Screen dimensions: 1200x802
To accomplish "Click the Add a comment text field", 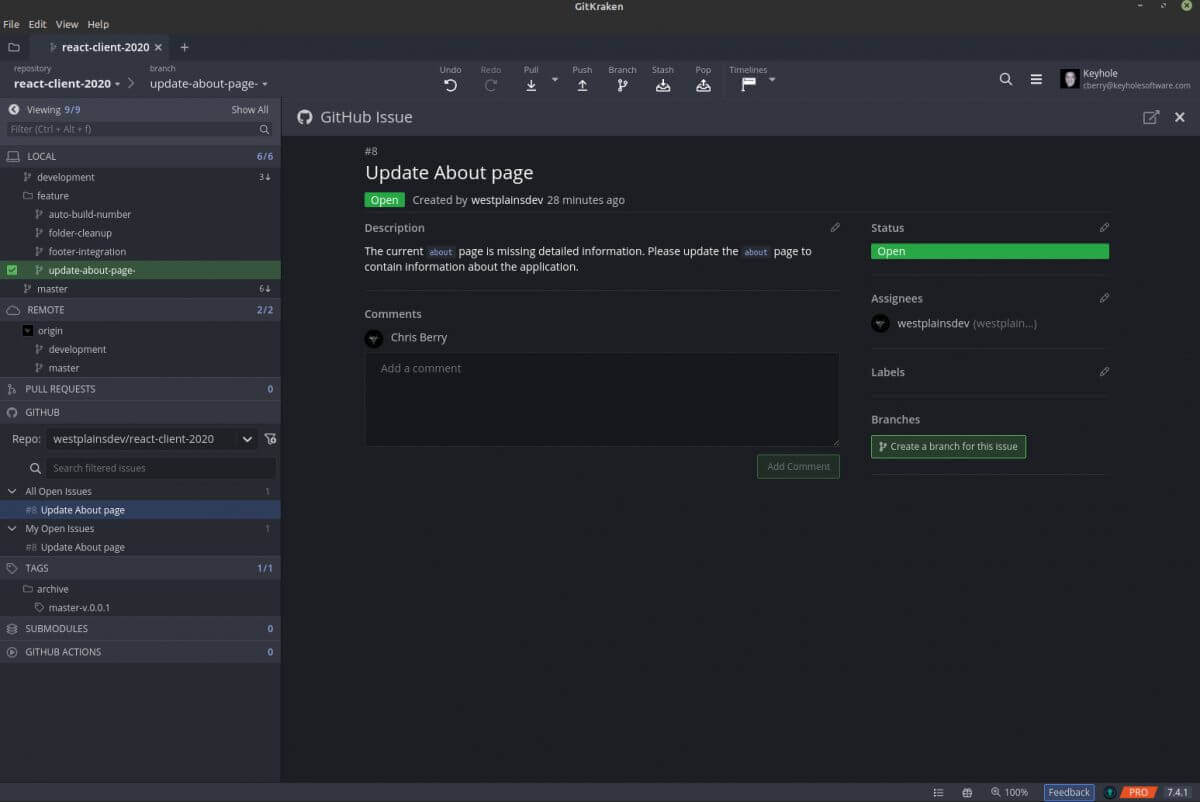I will point(601,400).
